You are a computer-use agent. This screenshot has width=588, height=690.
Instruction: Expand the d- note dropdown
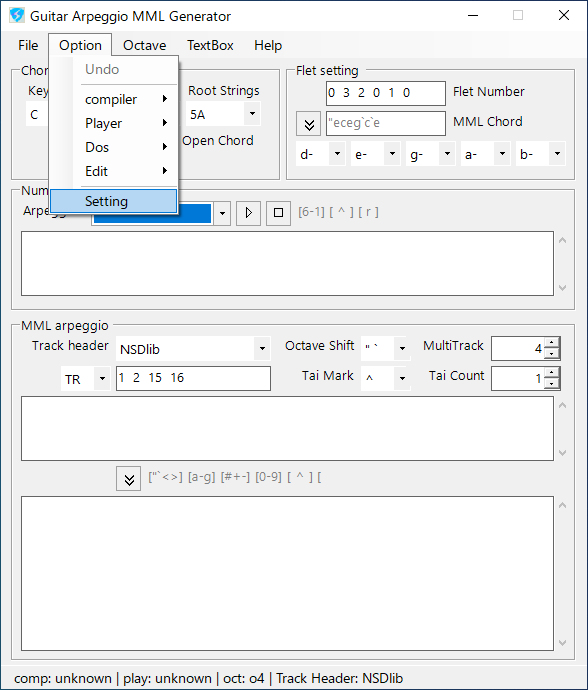337,154
